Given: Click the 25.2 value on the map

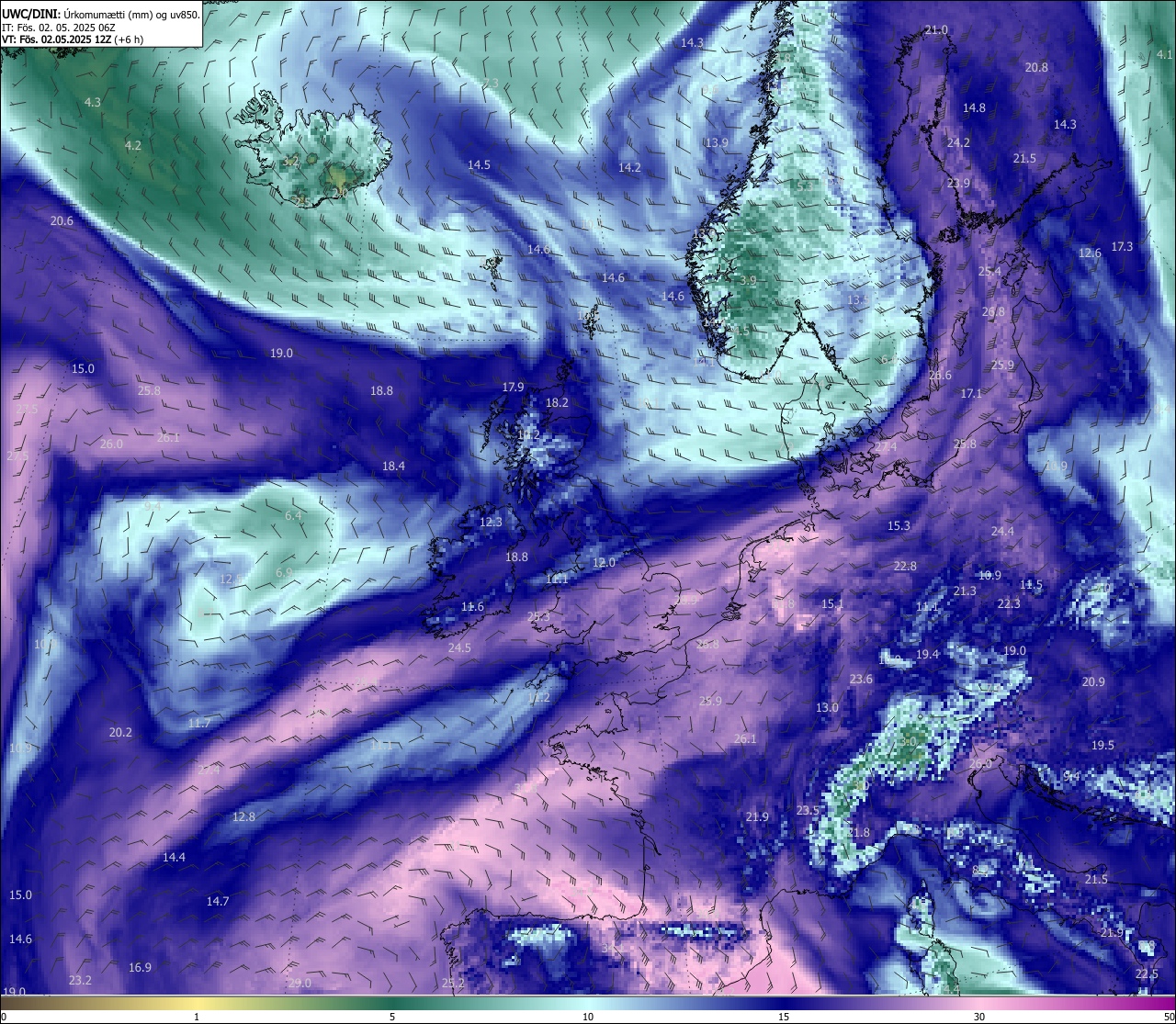Looking at the screenshot, I should 453,983.
